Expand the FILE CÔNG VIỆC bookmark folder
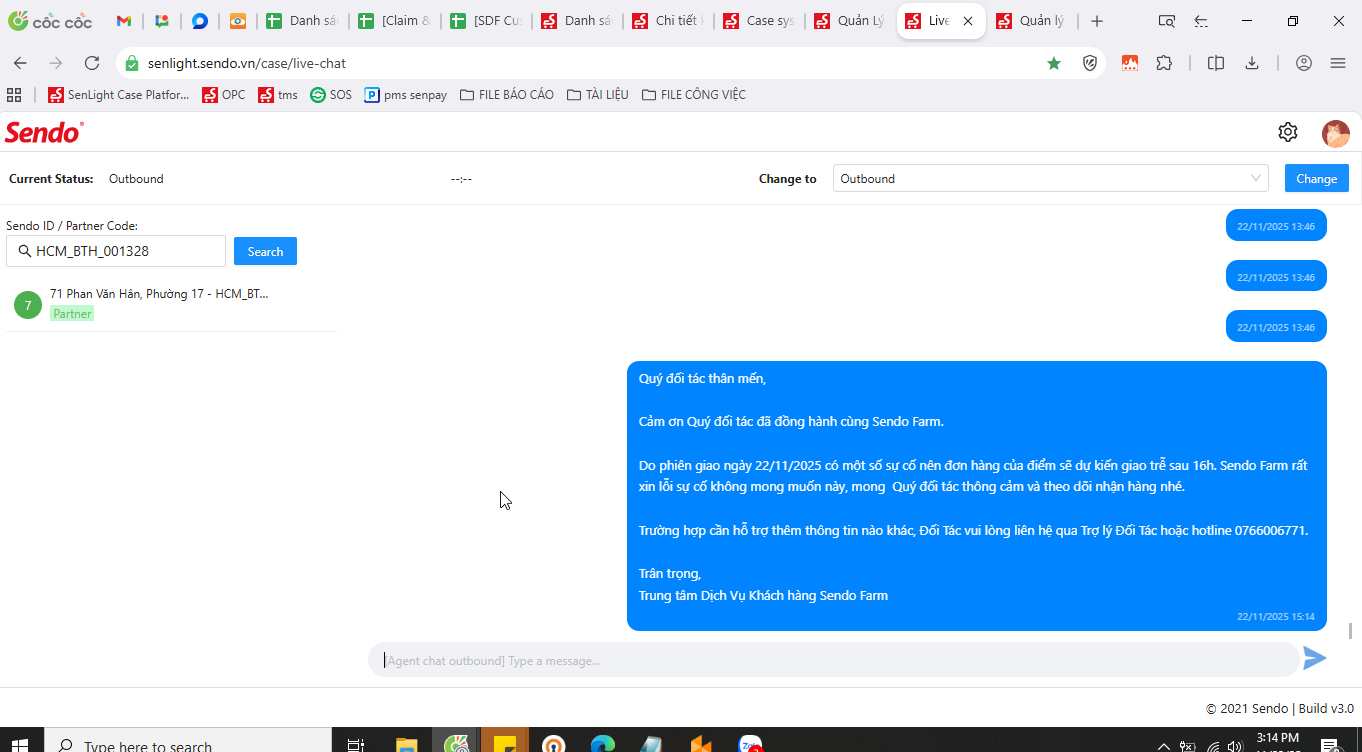Viewport: 1362px width, 752px height. [694, 95]
